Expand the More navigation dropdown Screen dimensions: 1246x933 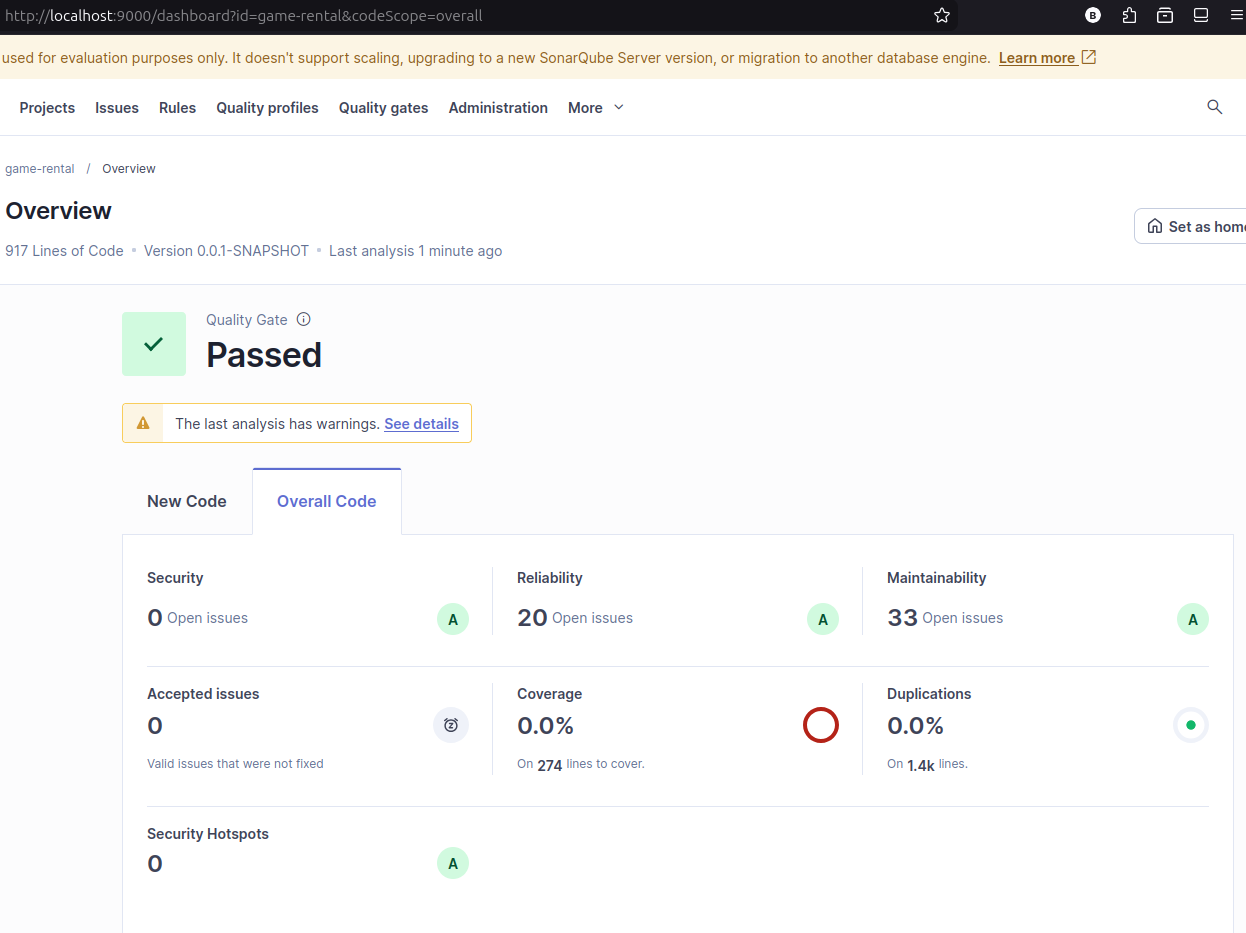(596, 107)
